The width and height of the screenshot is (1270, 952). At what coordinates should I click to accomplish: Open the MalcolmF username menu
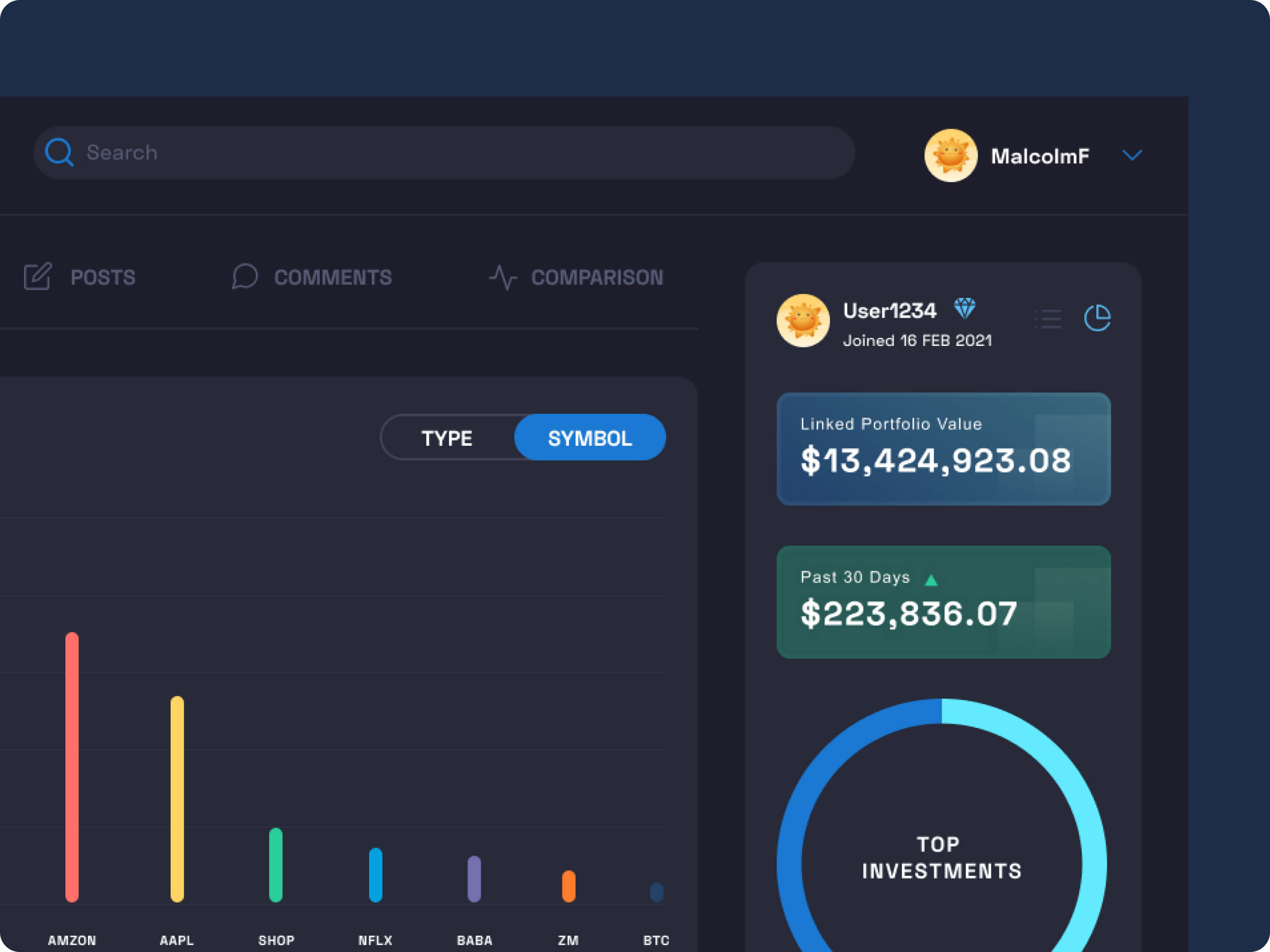click(x=1040, y=156)
